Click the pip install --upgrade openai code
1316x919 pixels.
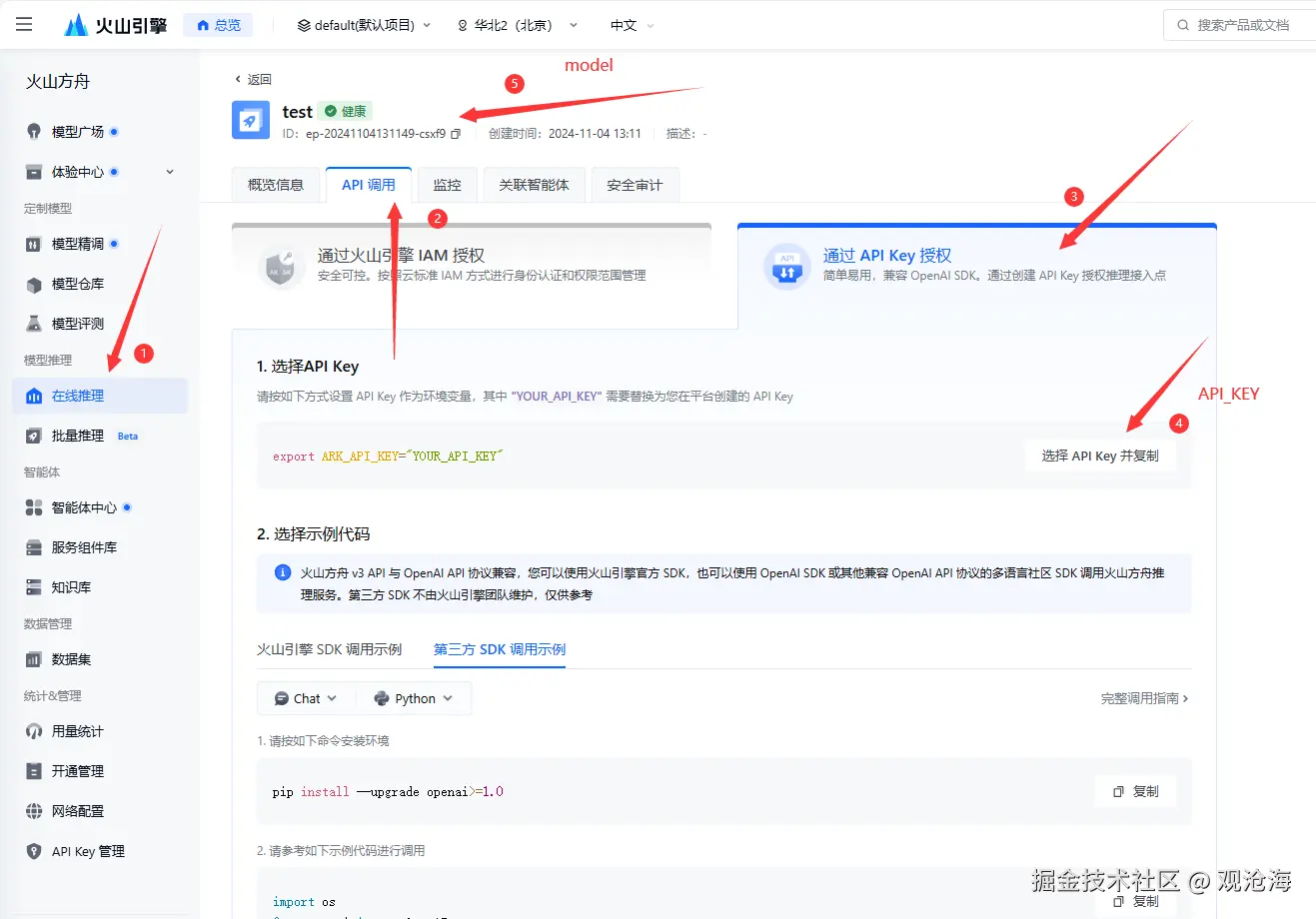pyautogui.click(x=388, y=791)
